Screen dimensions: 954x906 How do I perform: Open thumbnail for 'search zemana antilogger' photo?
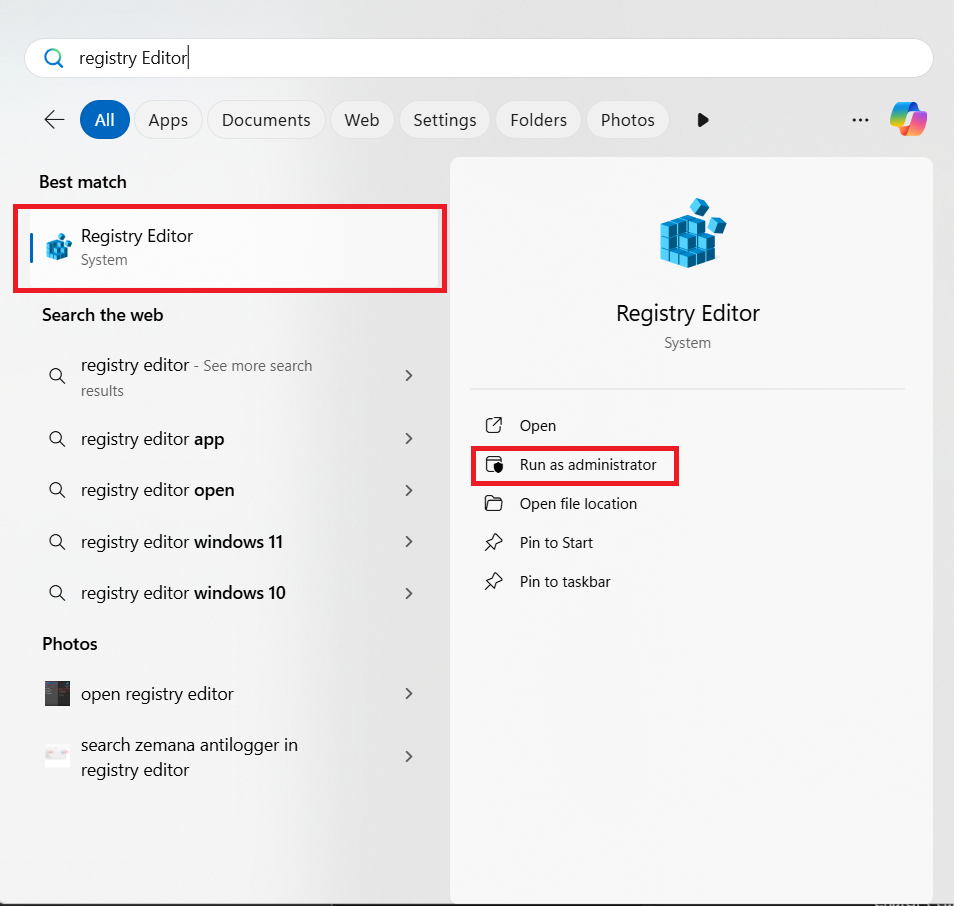coord(57,756)
